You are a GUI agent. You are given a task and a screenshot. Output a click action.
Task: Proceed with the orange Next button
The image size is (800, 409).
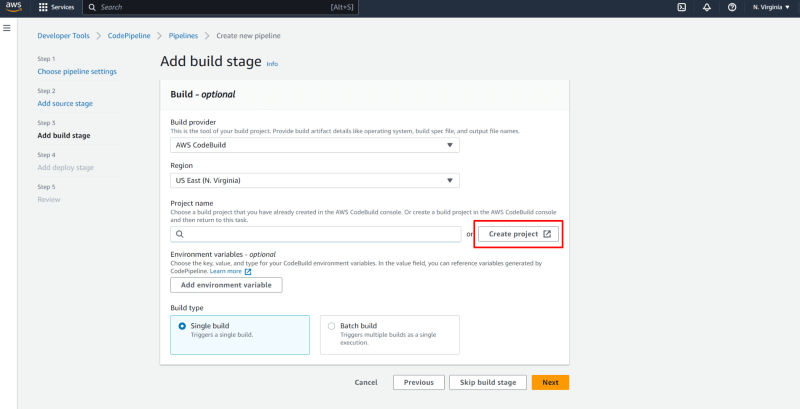tap(551, 382)
